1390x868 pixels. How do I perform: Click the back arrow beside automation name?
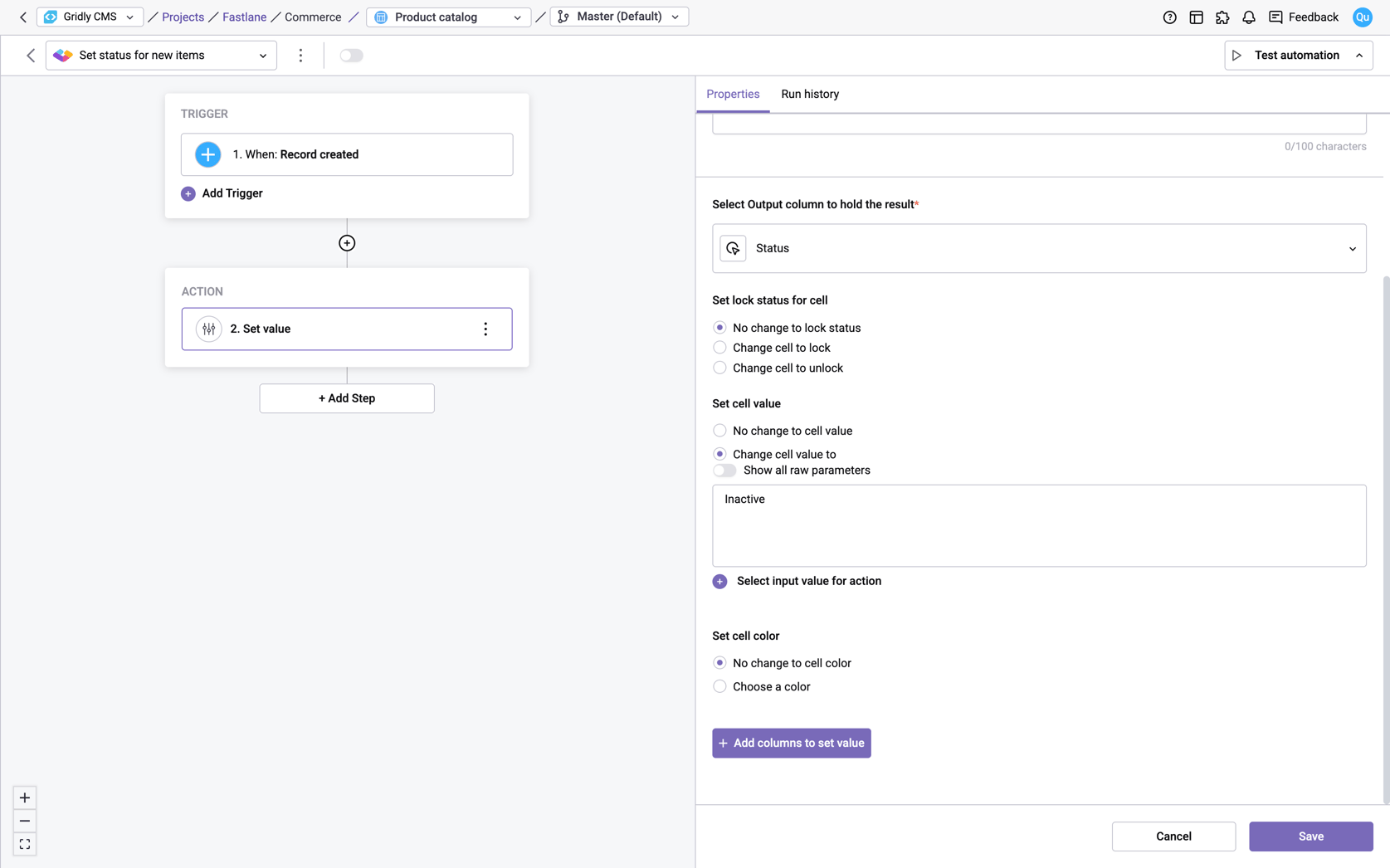[x=31, y=56]
